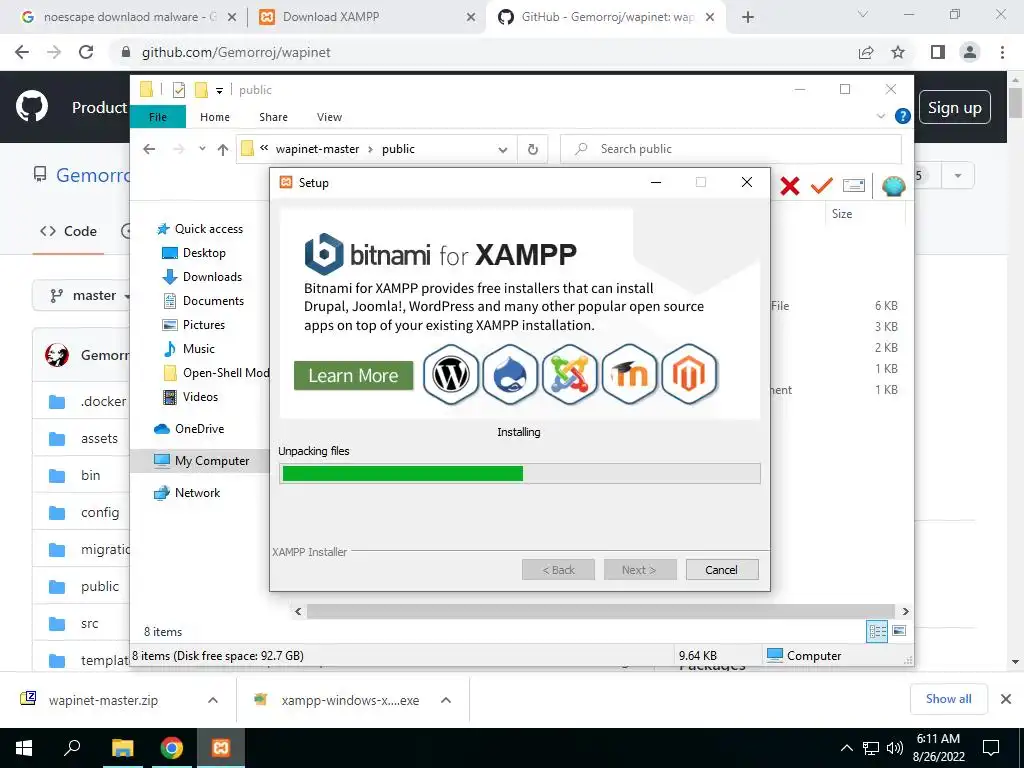The width and height of the screenshot is (1024, 768).
Task: Switch Explorer to large icons view
Action: tap(899, 631)
